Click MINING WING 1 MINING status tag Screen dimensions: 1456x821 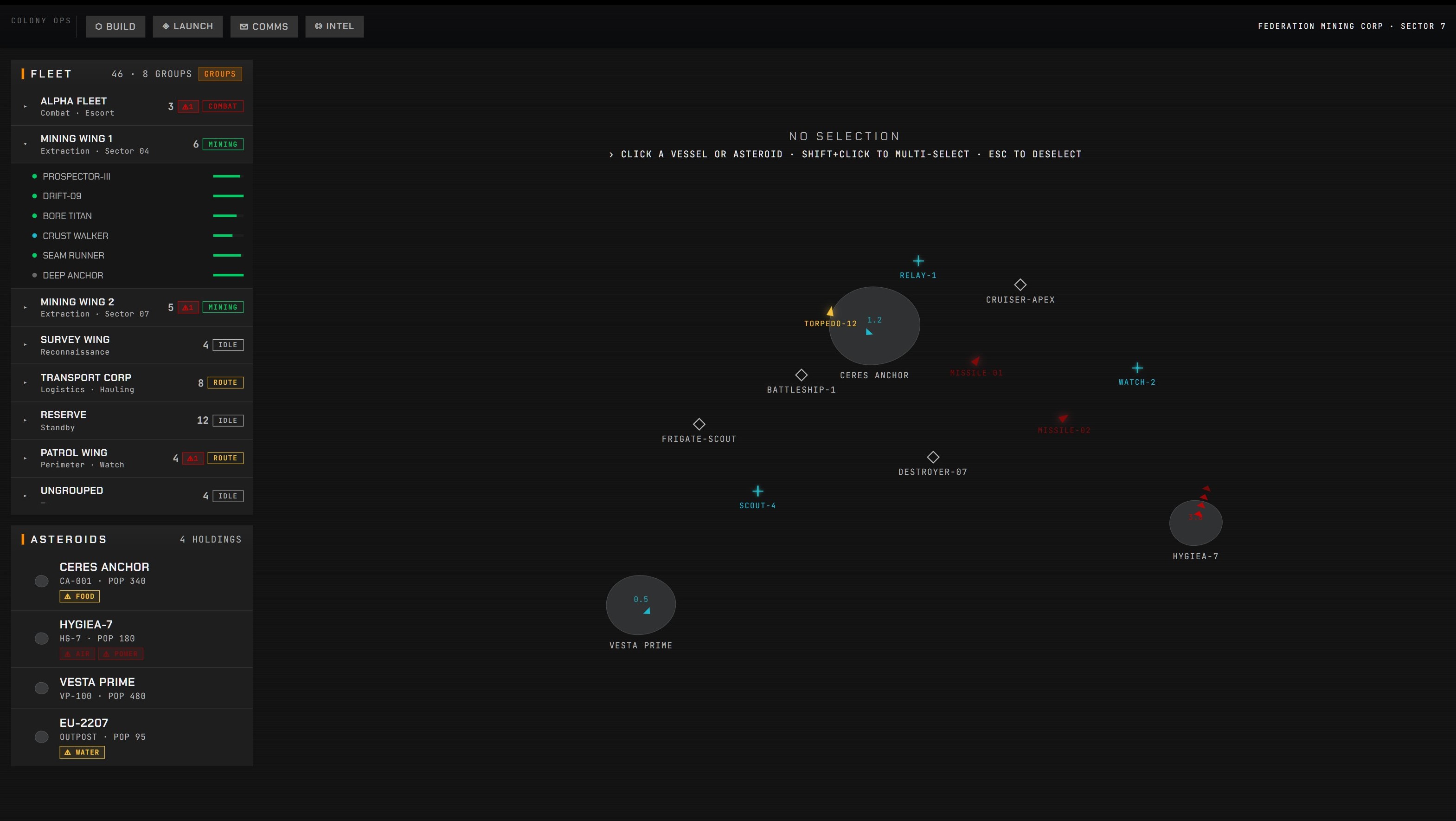[x=223, y=144]
